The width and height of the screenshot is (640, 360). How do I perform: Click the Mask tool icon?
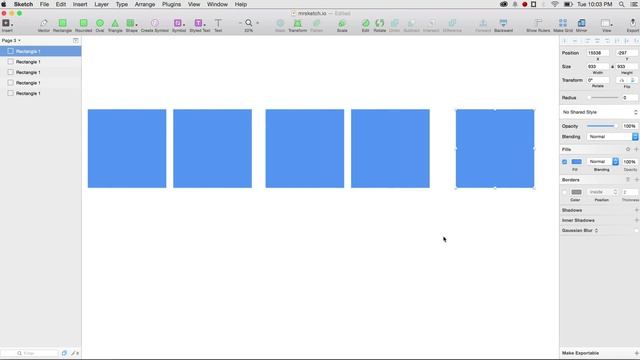(x=280, y=25)
